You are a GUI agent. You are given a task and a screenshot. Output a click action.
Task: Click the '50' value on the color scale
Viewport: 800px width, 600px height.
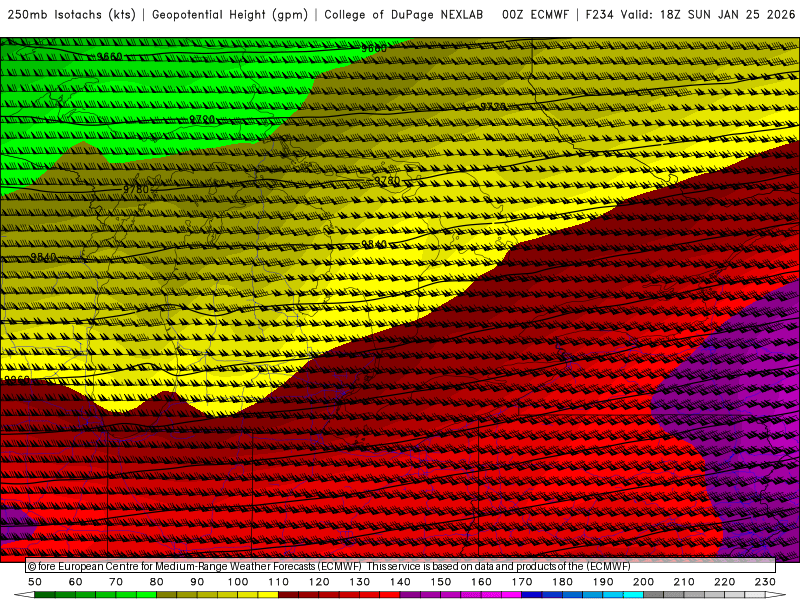point(35,582)
